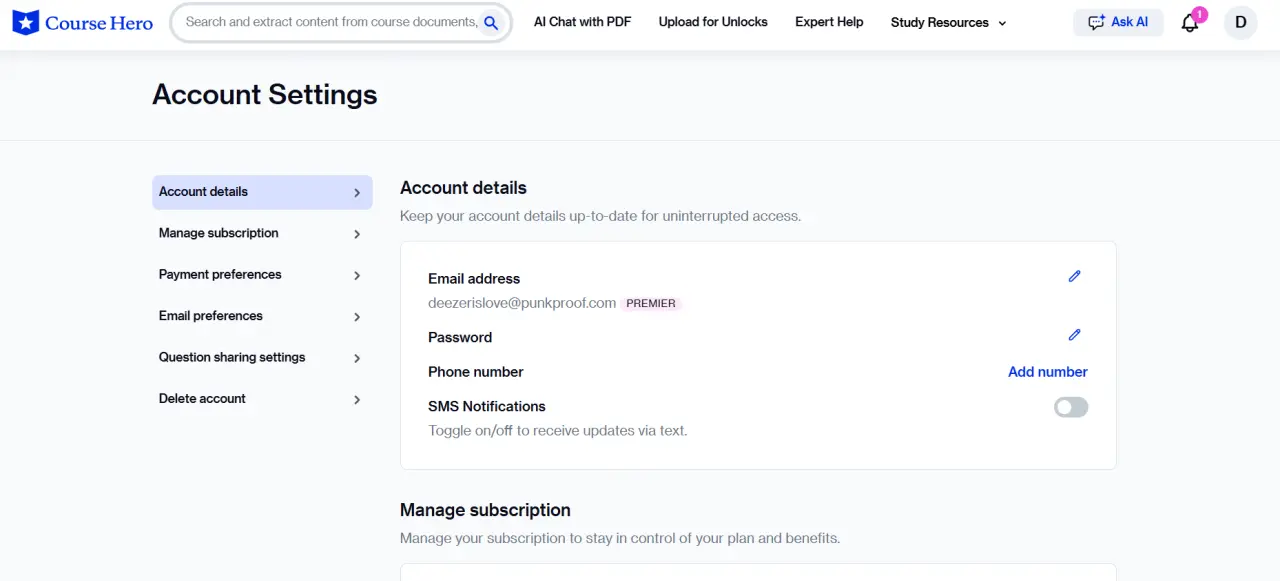Click the PREMIER badge
This screenshot has height=581, width=1280.
click(x=651, y=303)
